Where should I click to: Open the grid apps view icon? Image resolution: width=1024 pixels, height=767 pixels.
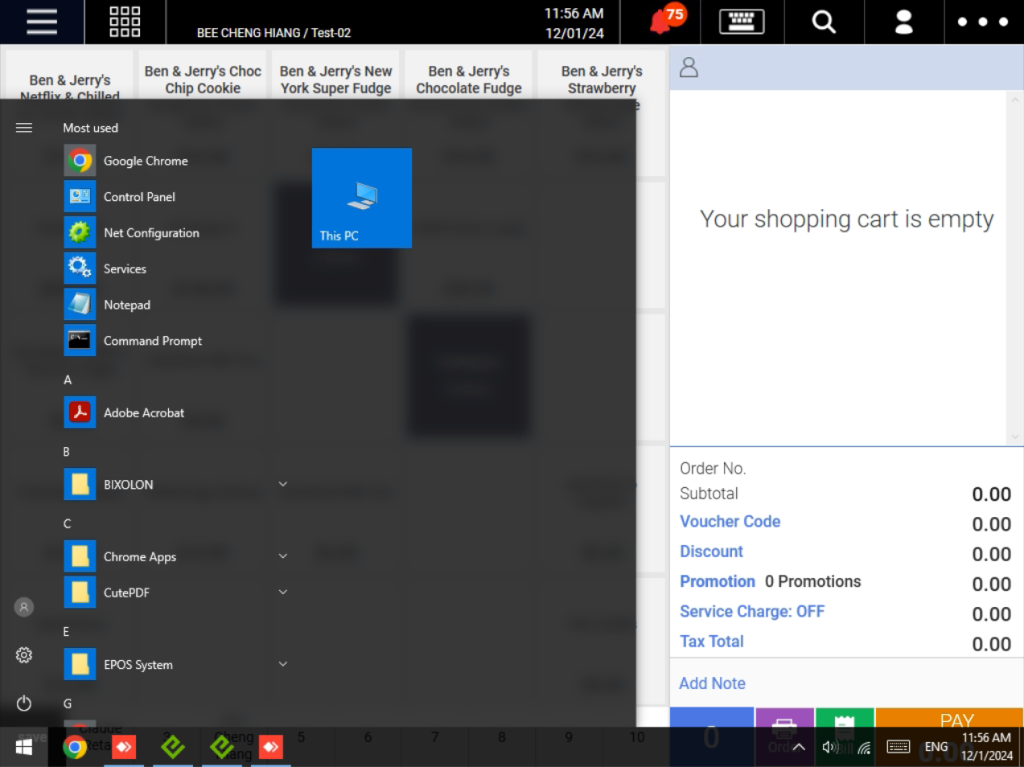coord(125,21)
